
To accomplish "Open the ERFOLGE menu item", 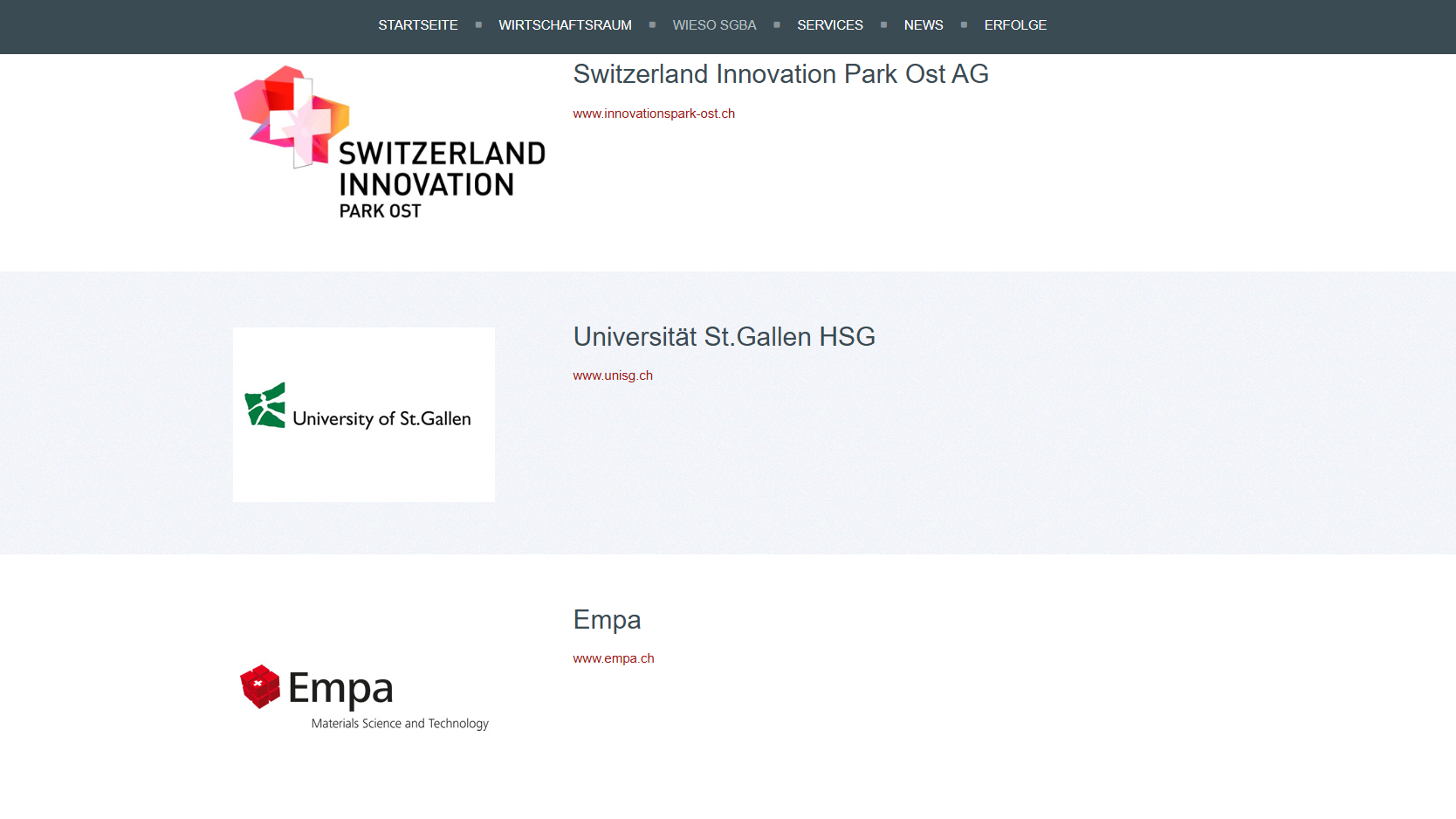I will point(1015,25).
